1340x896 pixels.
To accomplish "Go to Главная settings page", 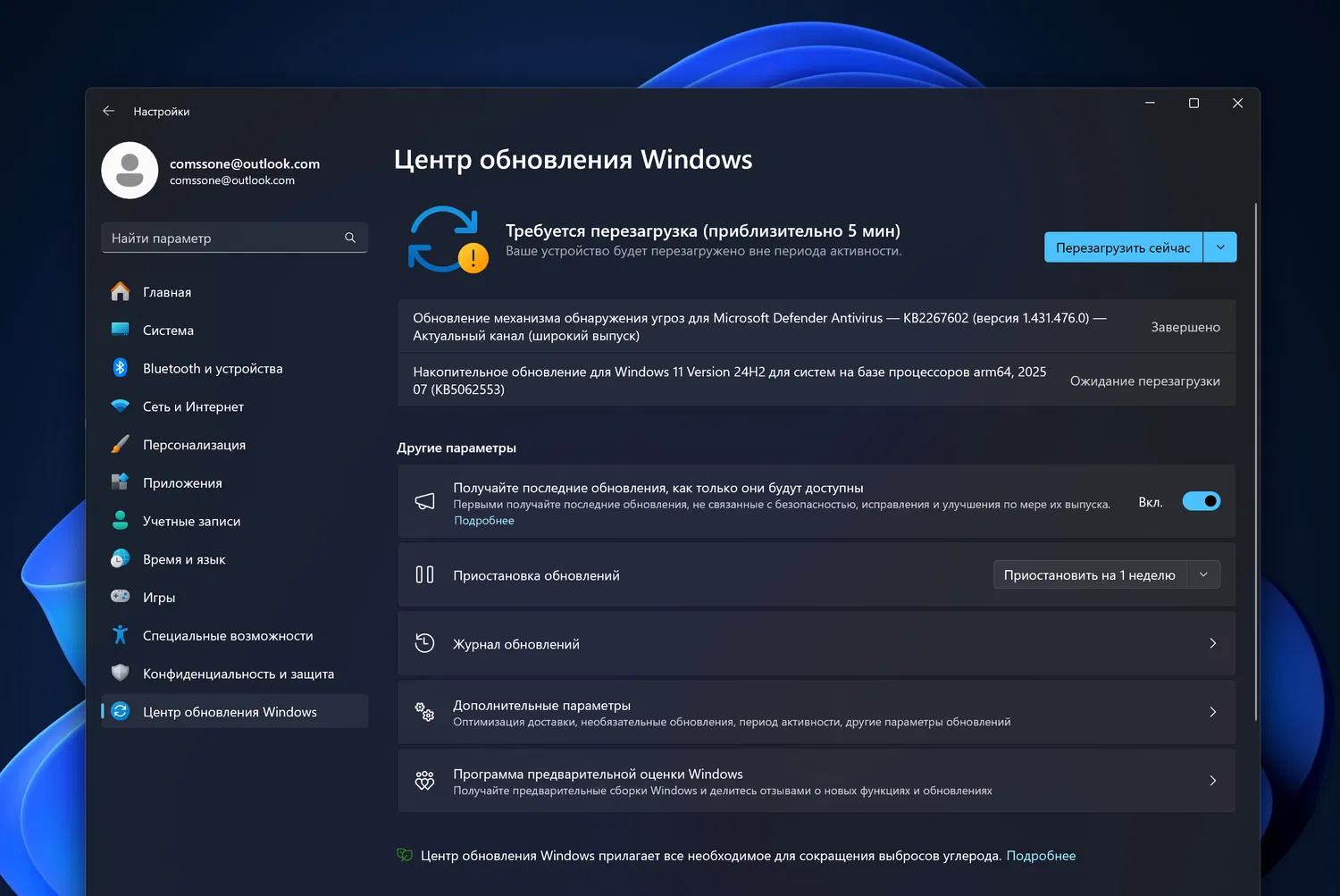I will pos(234,292).
